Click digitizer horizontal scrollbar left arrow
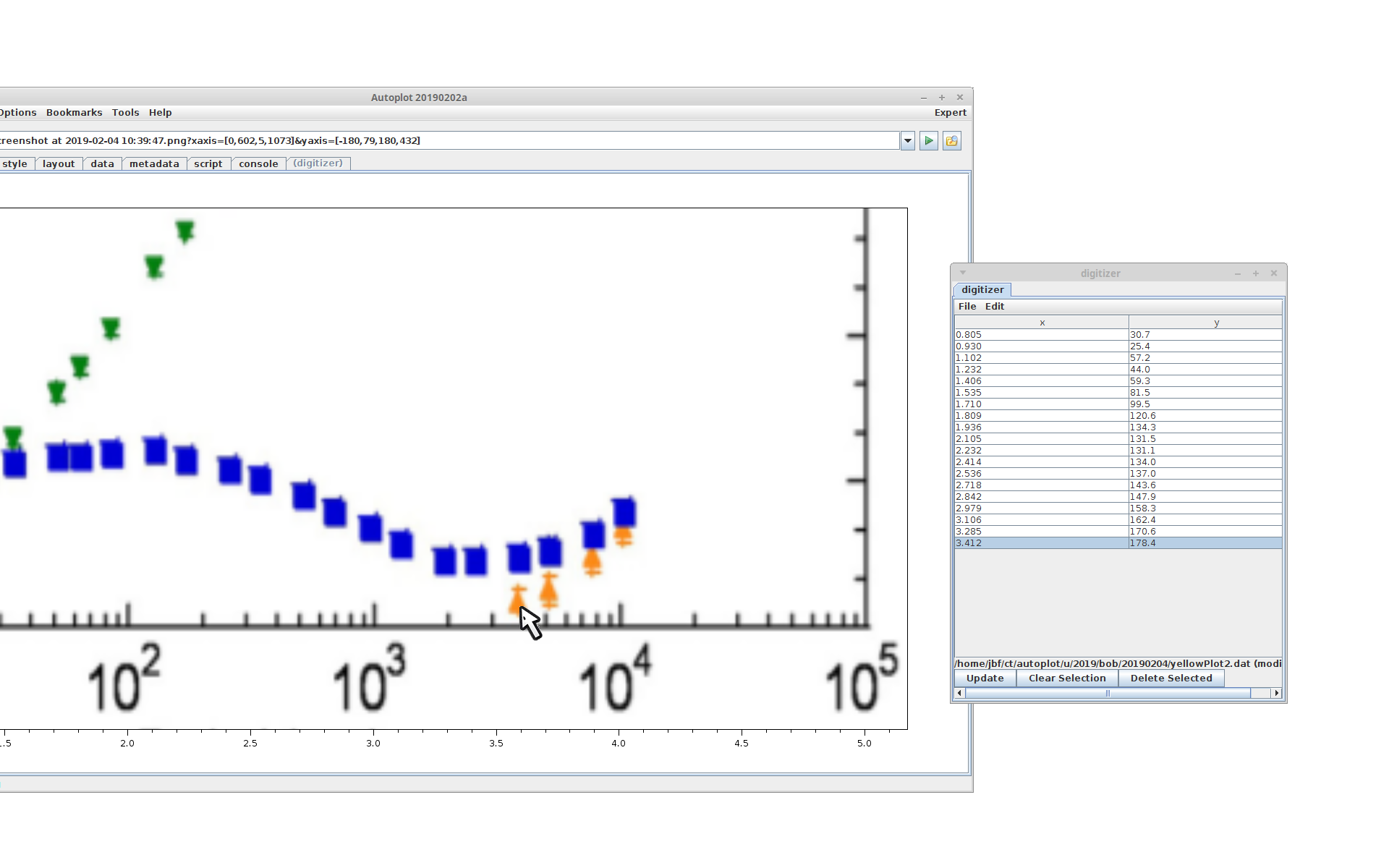 click(x=959, y=693)
